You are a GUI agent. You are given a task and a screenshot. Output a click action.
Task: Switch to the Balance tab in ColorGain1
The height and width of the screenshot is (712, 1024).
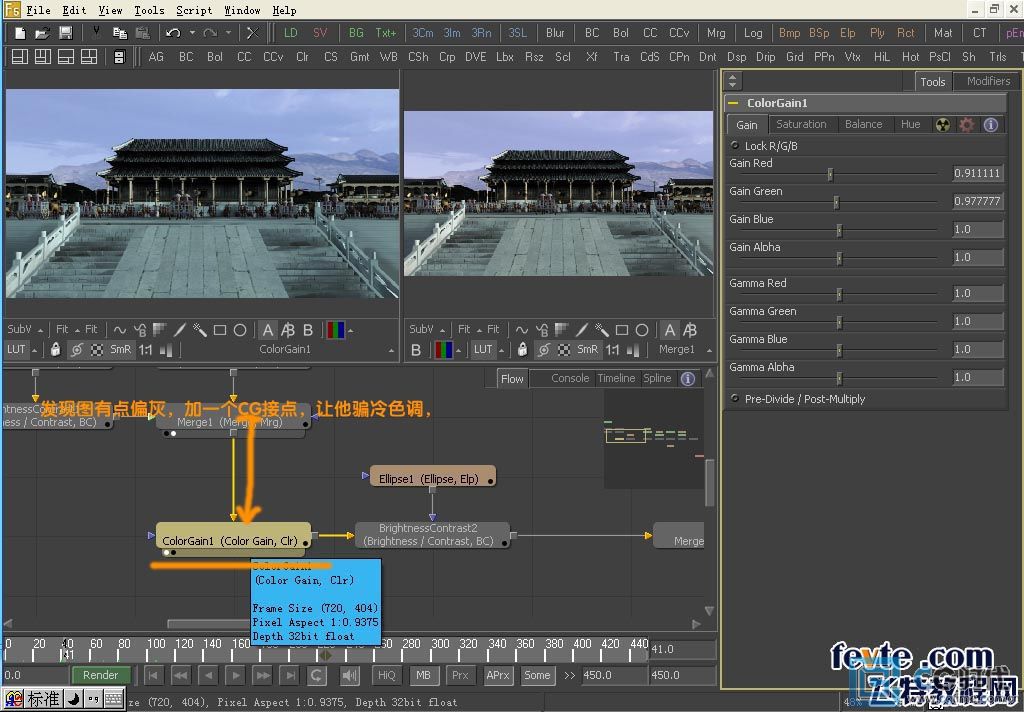point(863,124)
